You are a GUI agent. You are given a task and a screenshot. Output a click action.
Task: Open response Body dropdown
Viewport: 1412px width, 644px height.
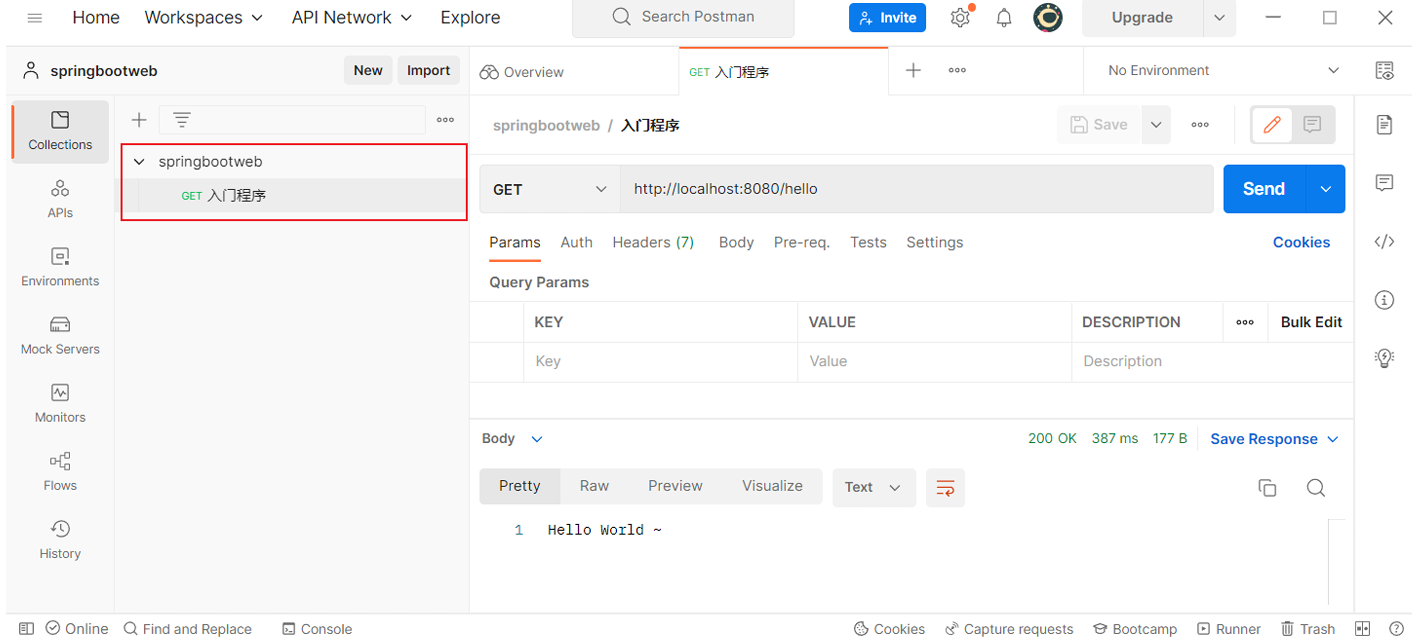512,439
